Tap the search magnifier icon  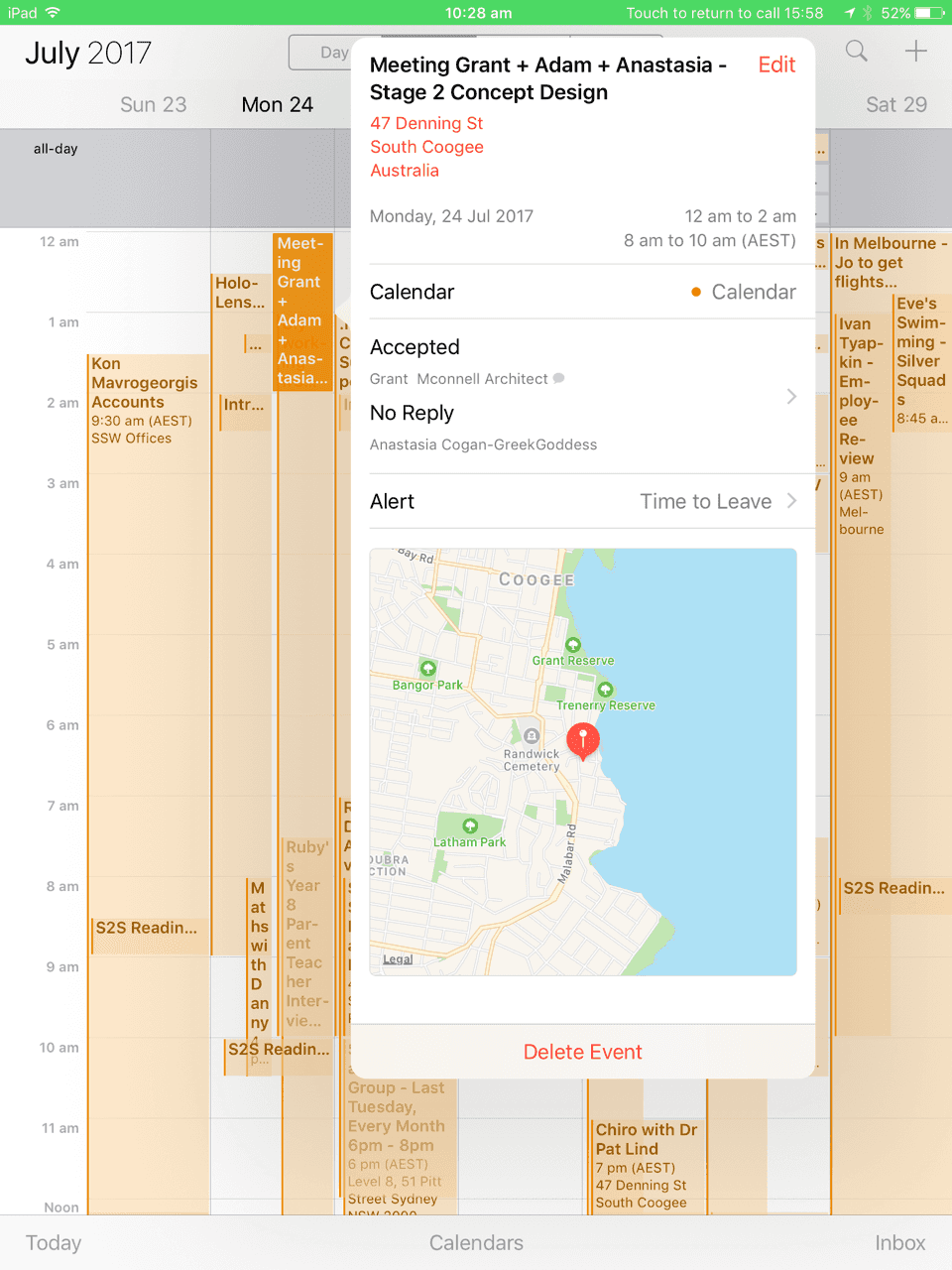tap(856, 52)
